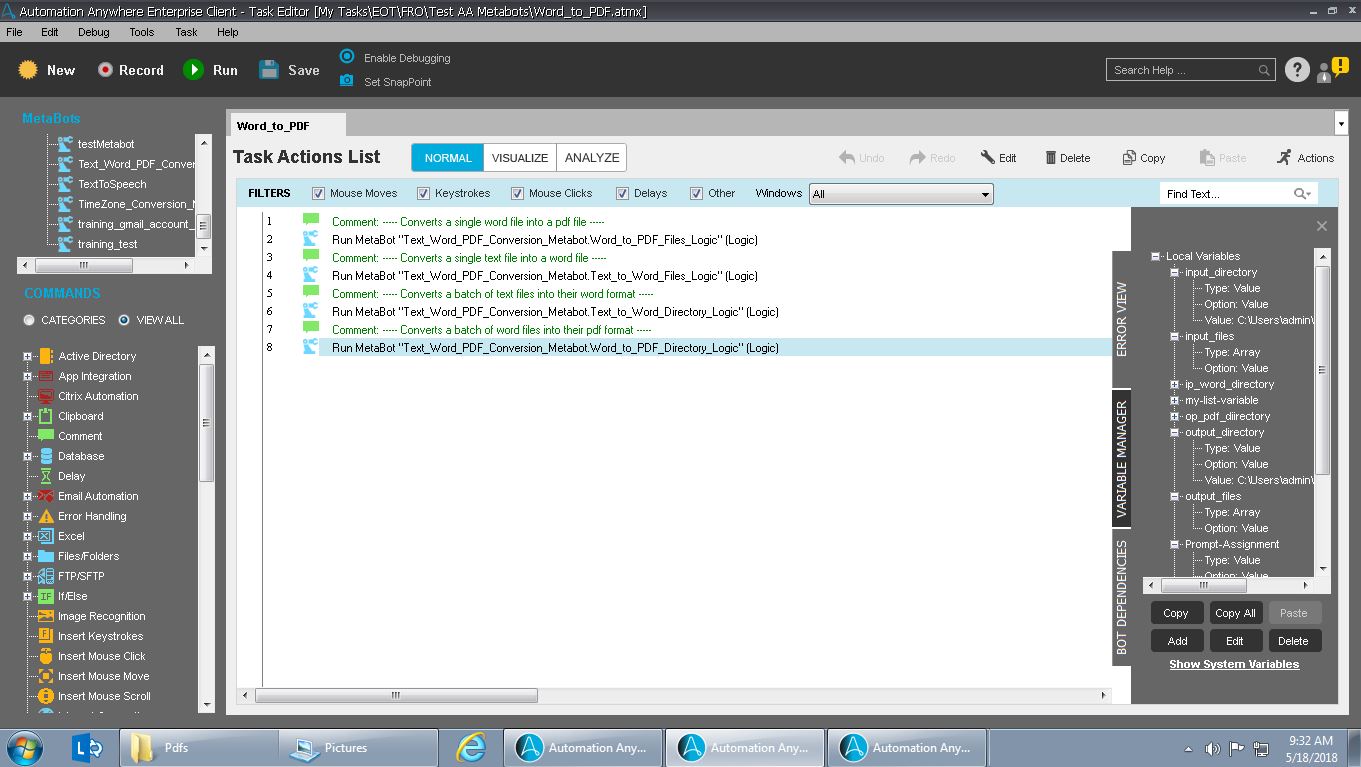The width and height of the screenshot is (1361, 767).
Task: Select the Insert Mouse Scroll command icon
Action: click(x=46, y=696)
